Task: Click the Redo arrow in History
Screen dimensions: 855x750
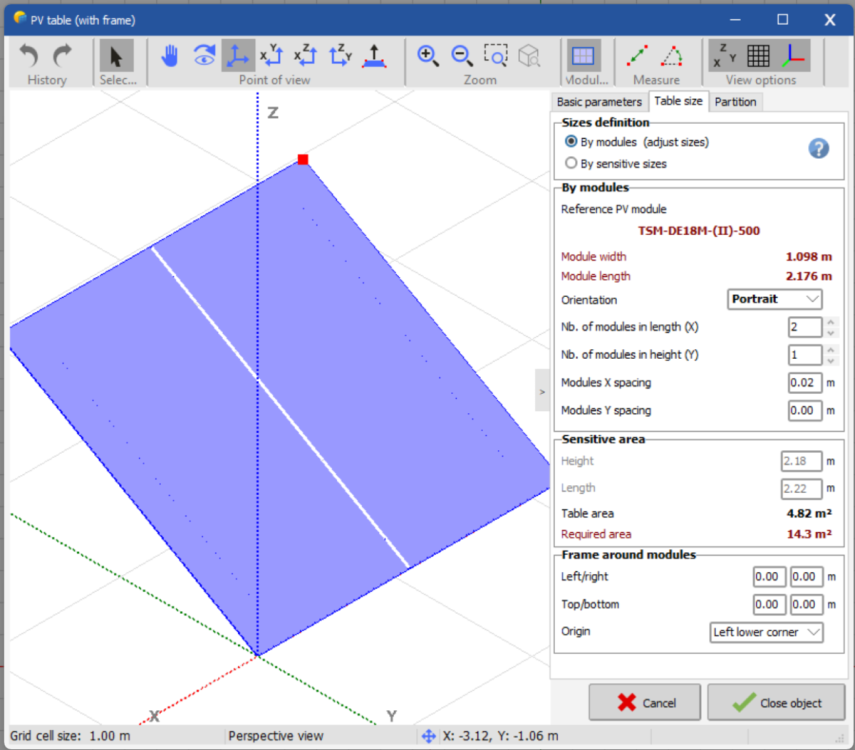Action: pos(63,56)
